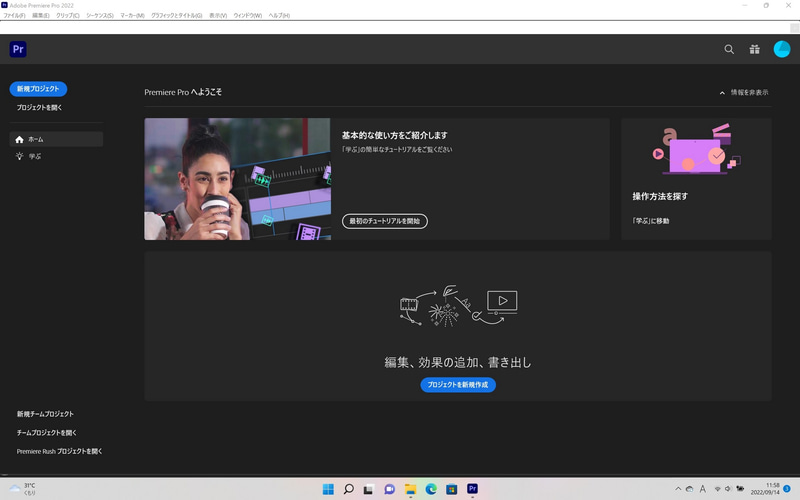Click the lightbulb icon beside 学ぶ

(x=19, y=156)
